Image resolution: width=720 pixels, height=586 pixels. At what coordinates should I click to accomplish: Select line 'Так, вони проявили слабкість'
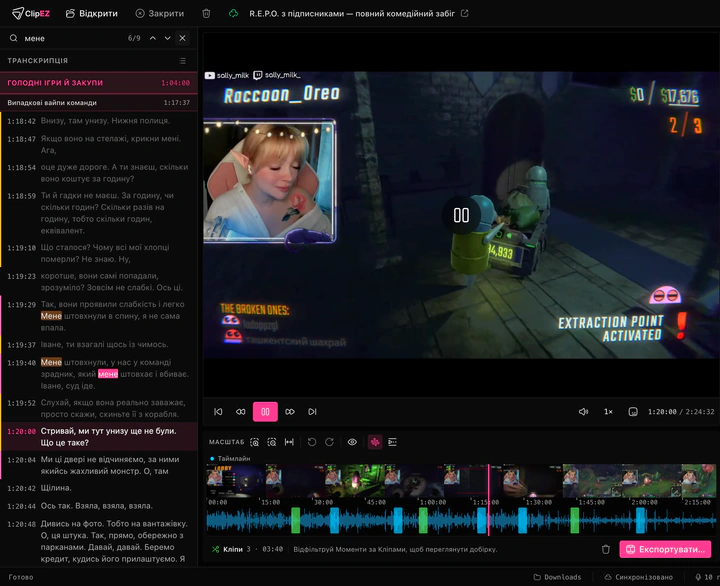99,316
